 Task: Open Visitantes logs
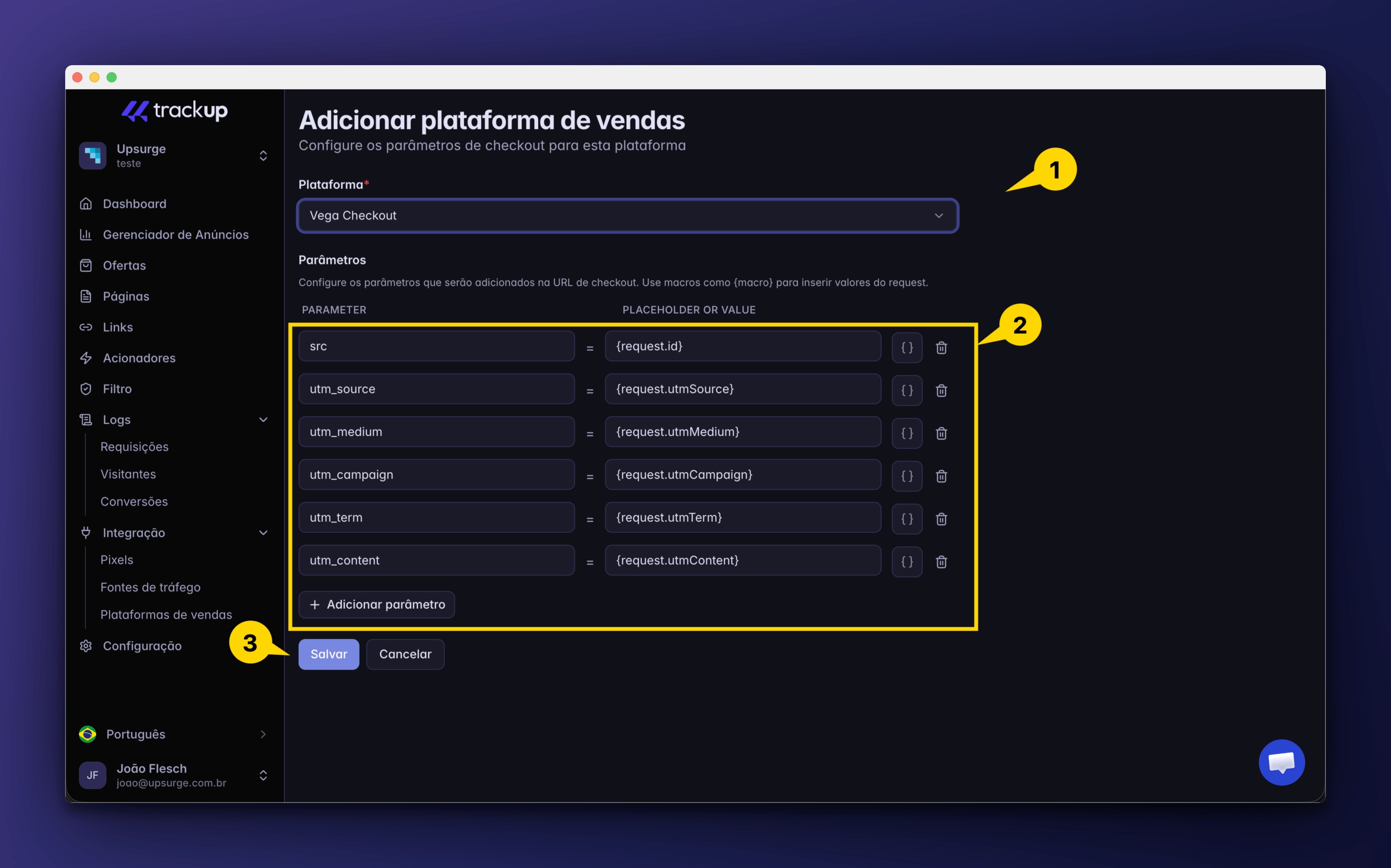pyautogui.click(x=128, y=474)
